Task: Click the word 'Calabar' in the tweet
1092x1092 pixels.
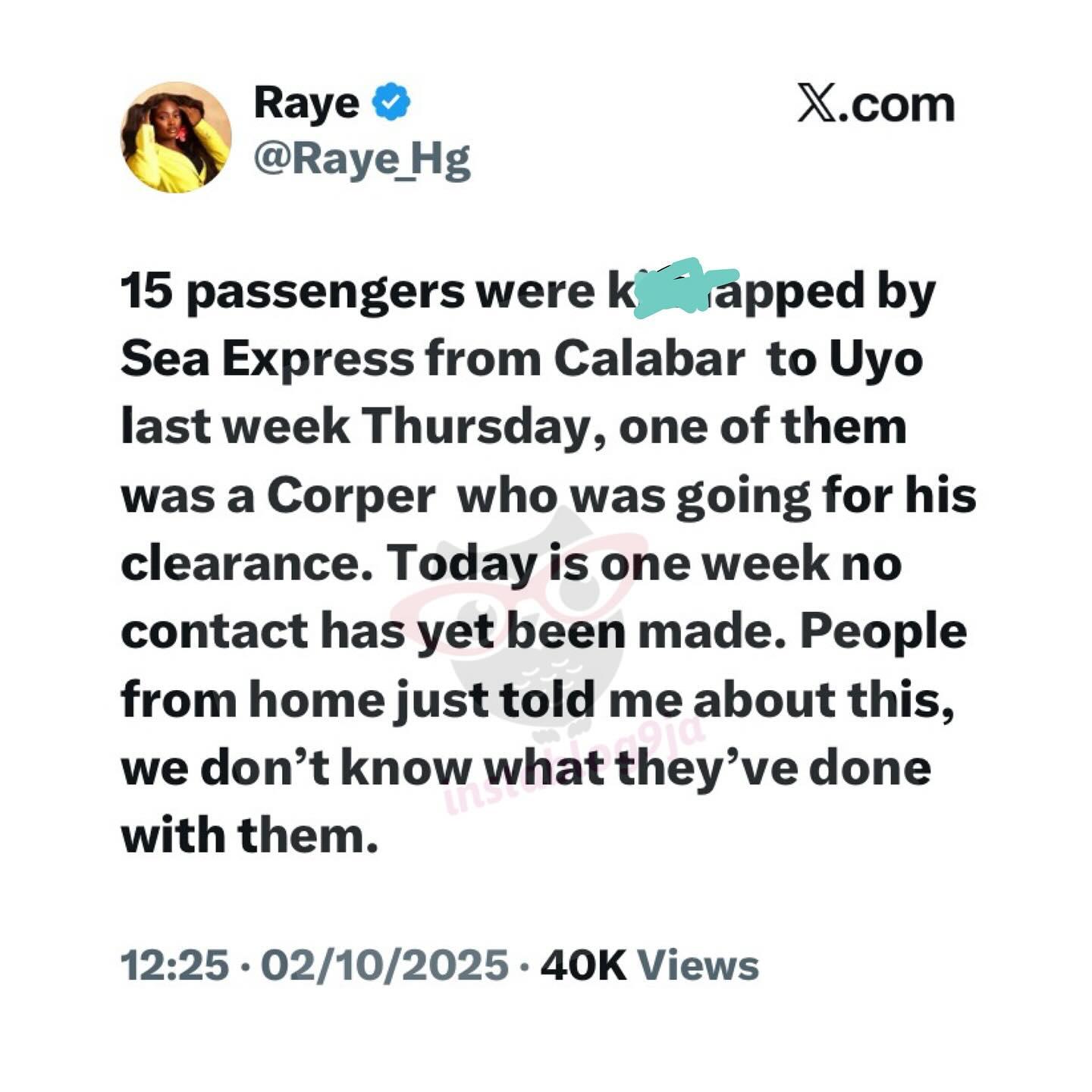Action: click(x=649, y=359)
